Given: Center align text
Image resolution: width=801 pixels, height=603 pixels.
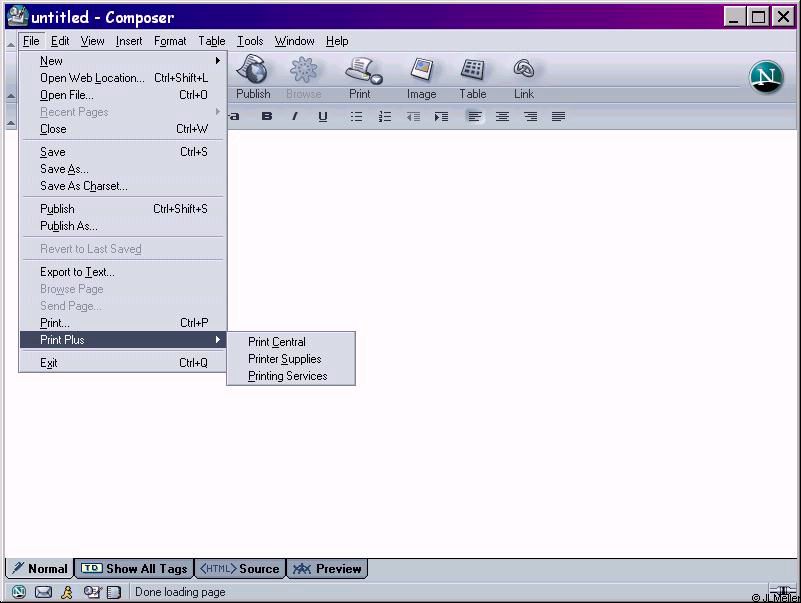Looking at the screenshot, I should pos(502,117).
